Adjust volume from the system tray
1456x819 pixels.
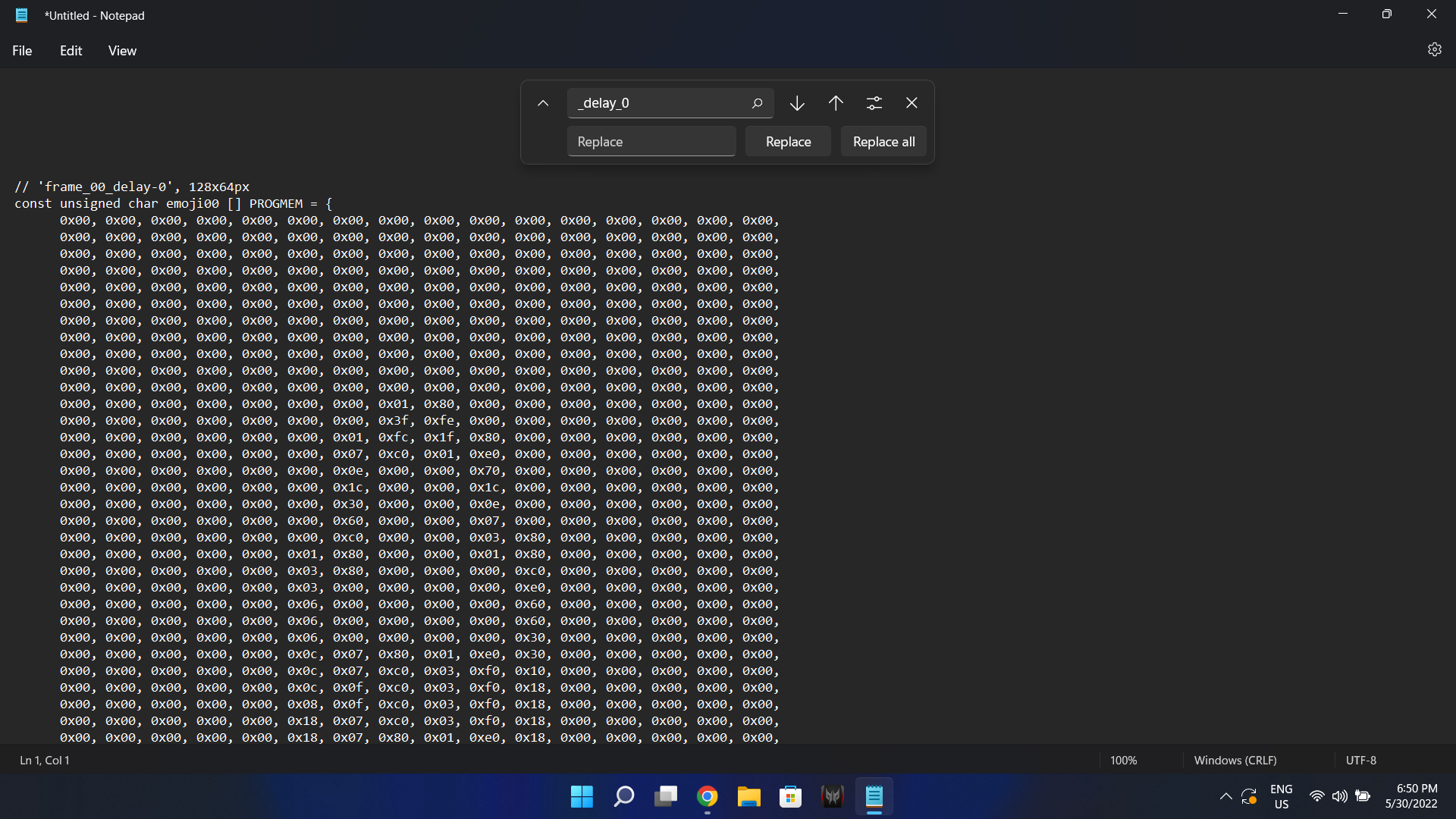(1339, 796)
